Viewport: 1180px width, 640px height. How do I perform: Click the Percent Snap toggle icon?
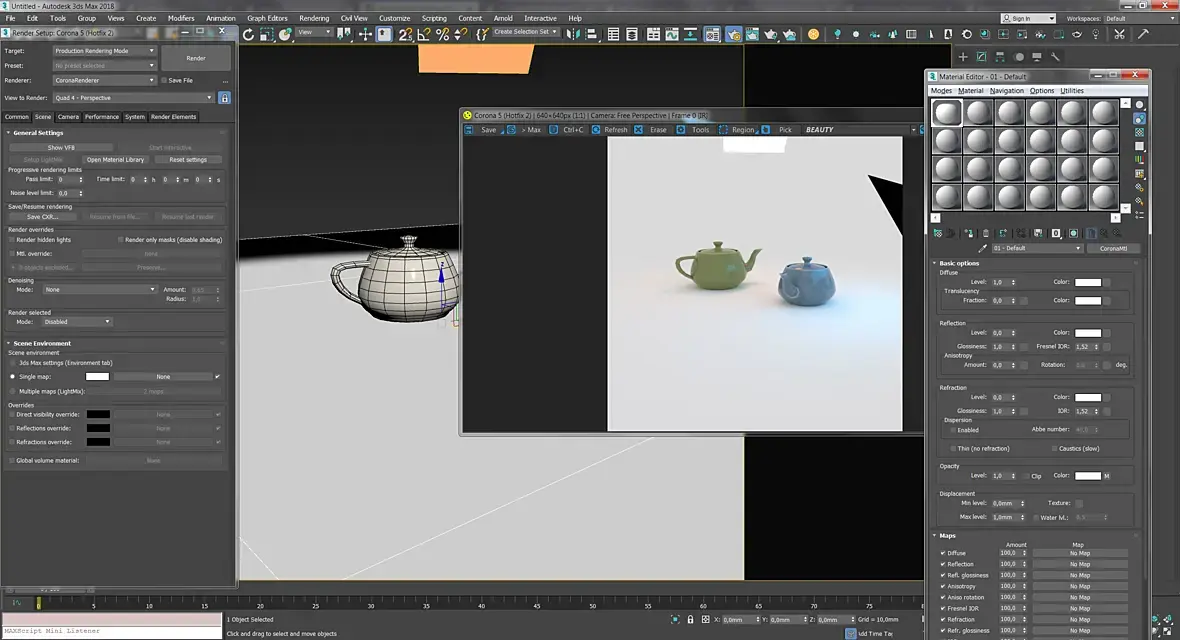pyautogui.click(x=442, y=34)
